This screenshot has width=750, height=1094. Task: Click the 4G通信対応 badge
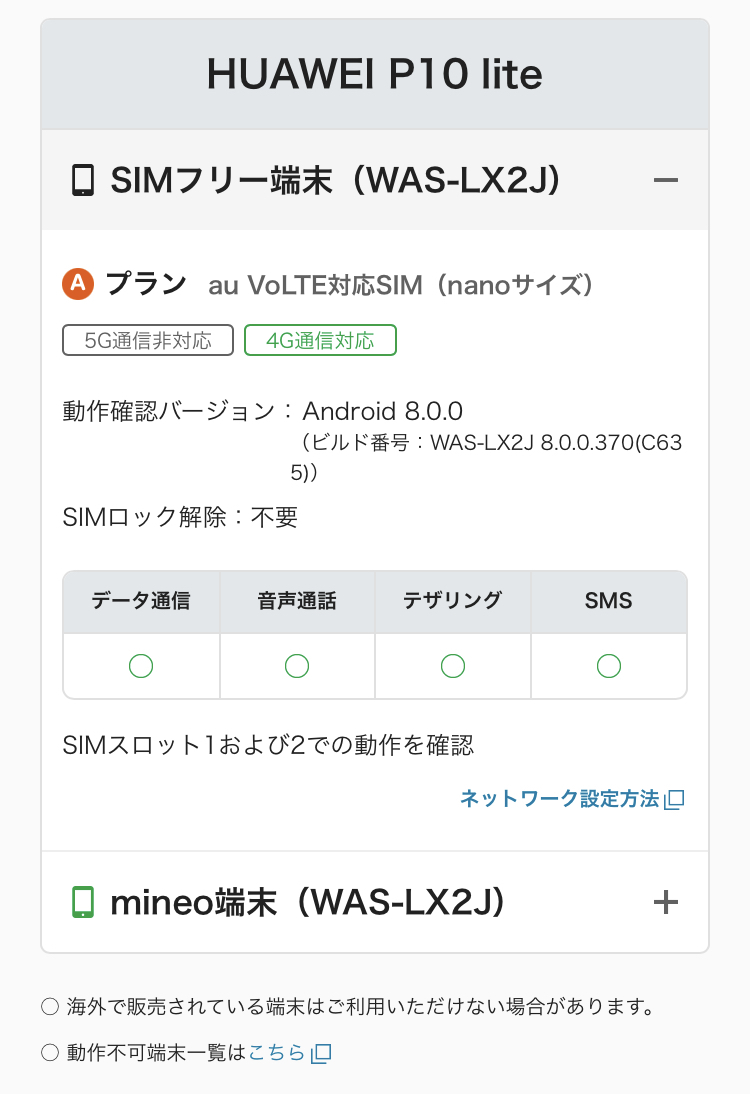[320, 340]
